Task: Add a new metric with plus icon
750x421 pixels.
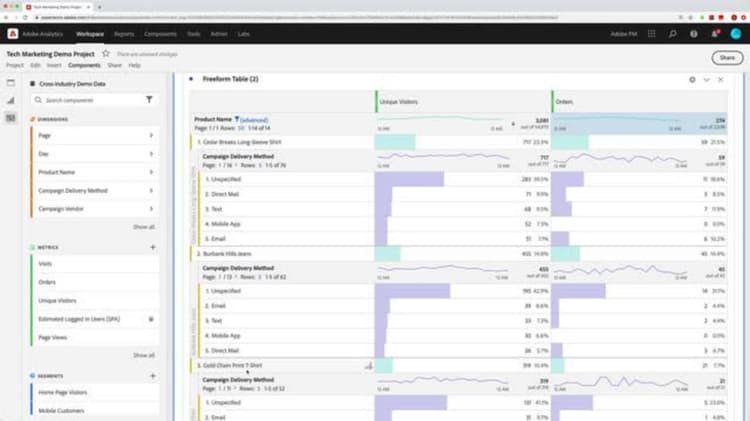Action: click(x=153, y=247)
